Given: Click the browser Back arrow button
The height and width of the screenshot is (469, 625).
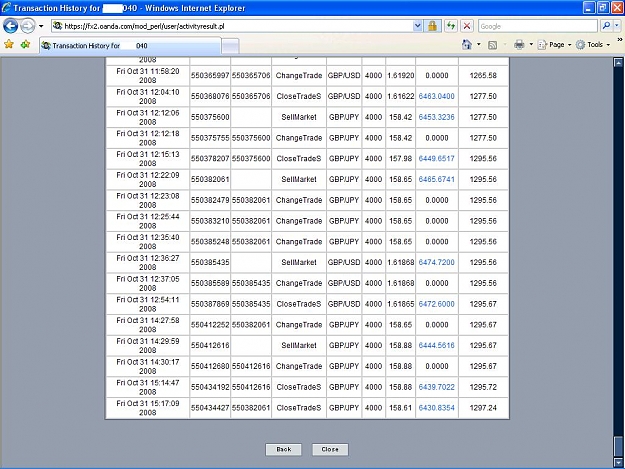Looking at the screenshot, I should [10, 26].
